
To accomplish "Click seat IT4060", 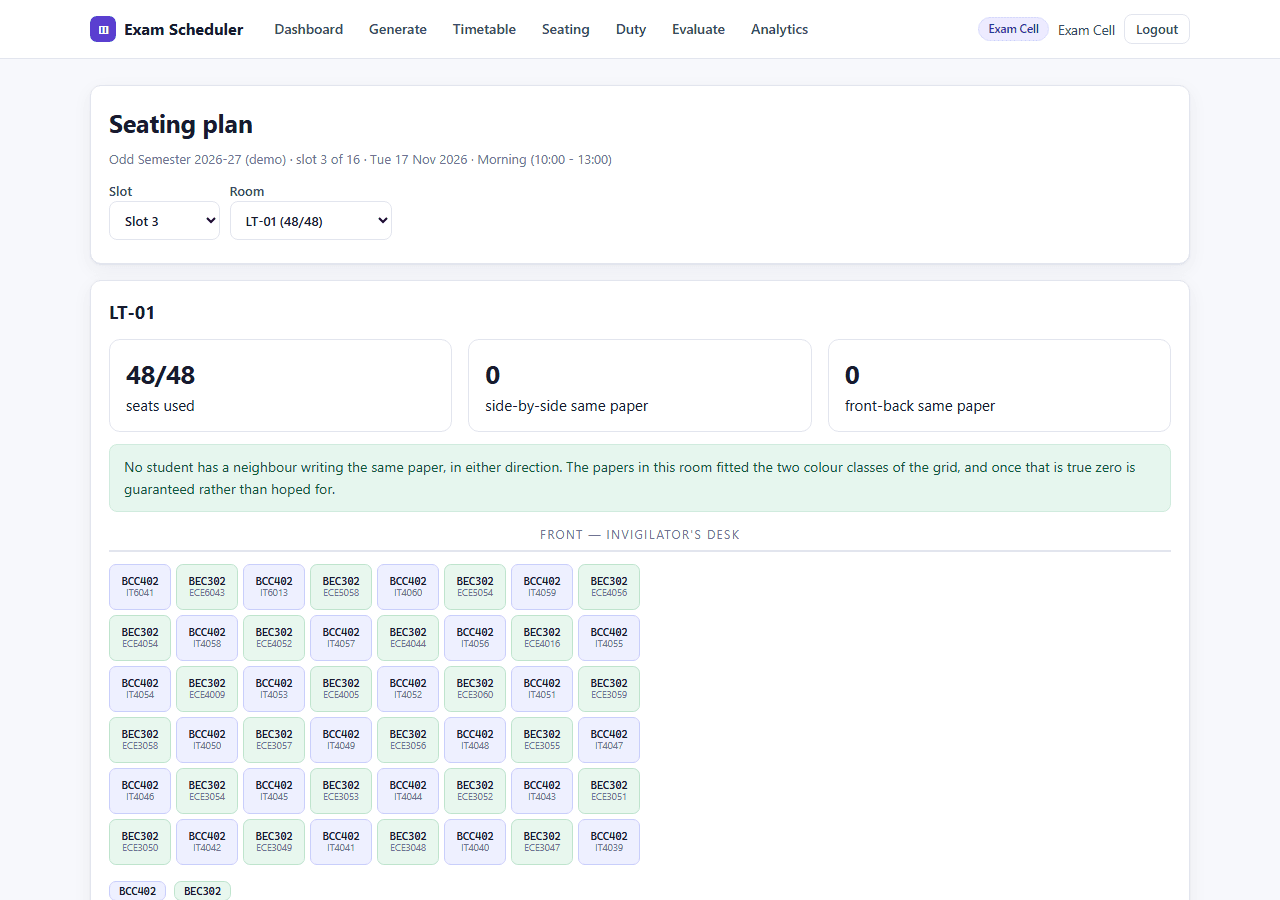I will coord(408,587).
